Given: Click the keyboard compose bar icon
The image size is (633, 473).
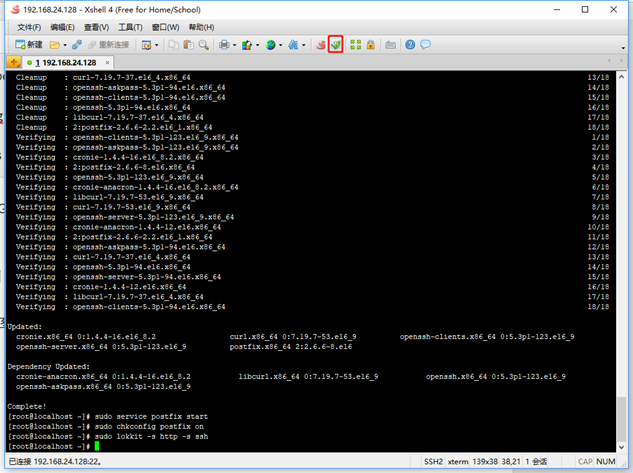Looking at the screenshot, I should coord(390,45).
